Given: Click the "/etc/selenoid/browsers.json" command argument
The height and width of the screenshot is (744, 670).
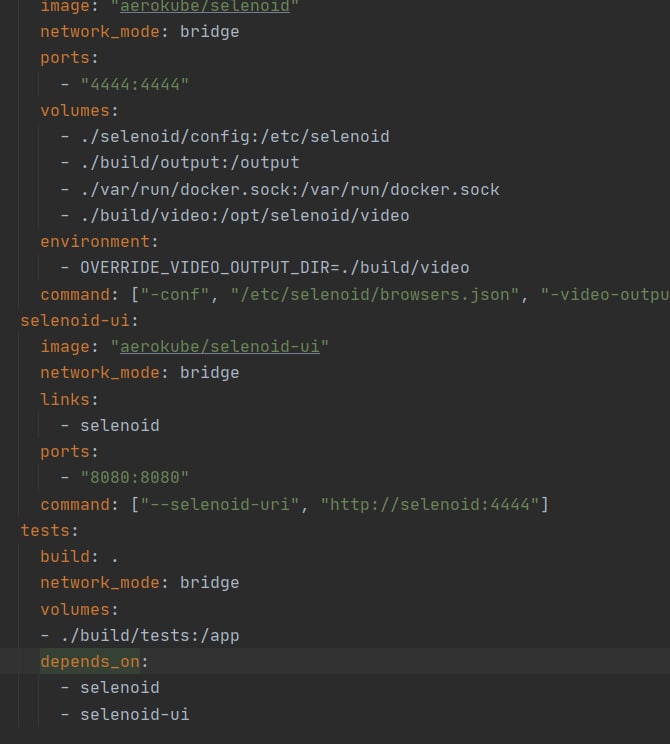Looking at the screenshot, I should [375, 294].
